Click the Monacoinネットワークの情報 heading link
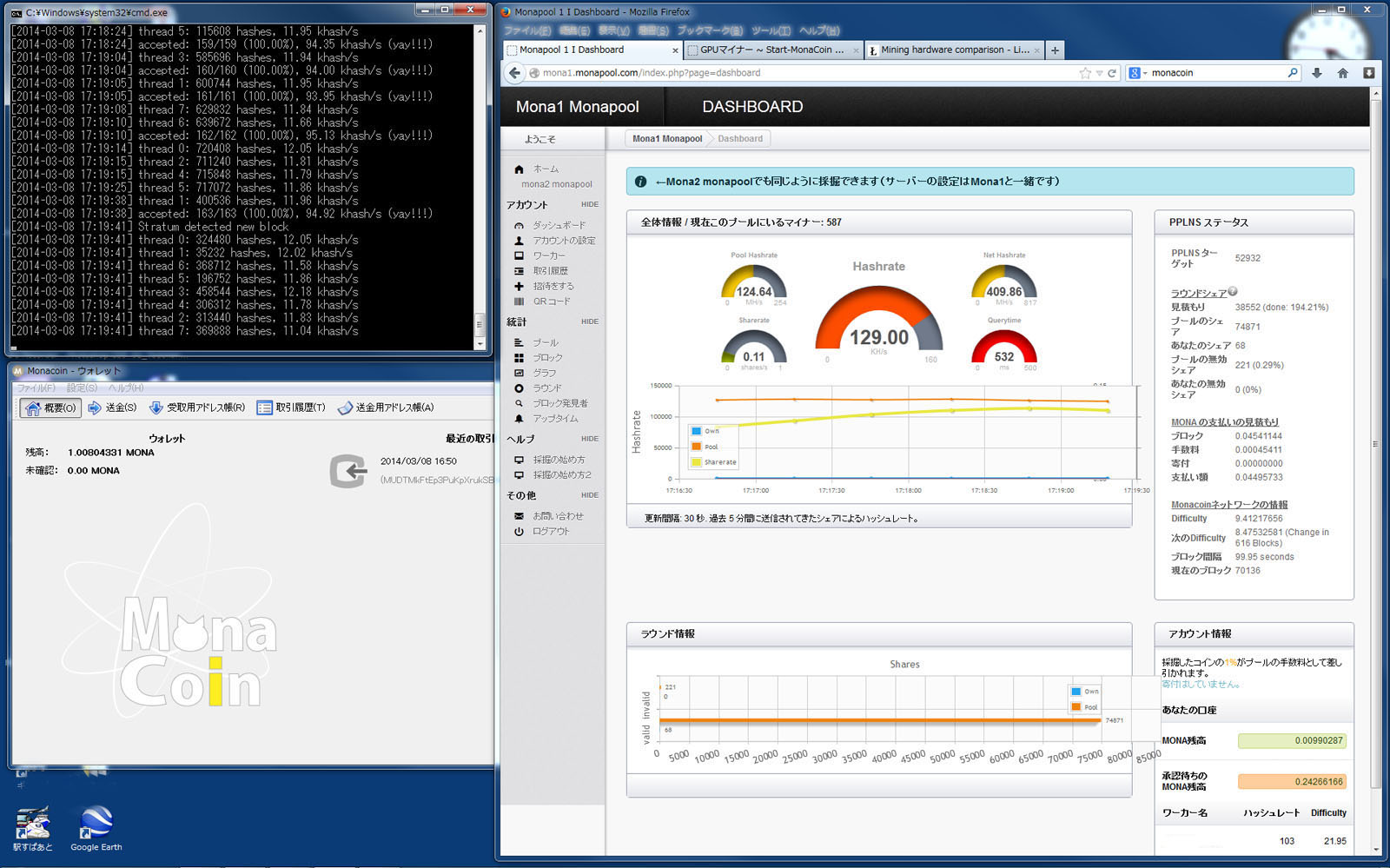Image resolution: width=1390 pixels, height=868 pixels. tap(1229, 505)
